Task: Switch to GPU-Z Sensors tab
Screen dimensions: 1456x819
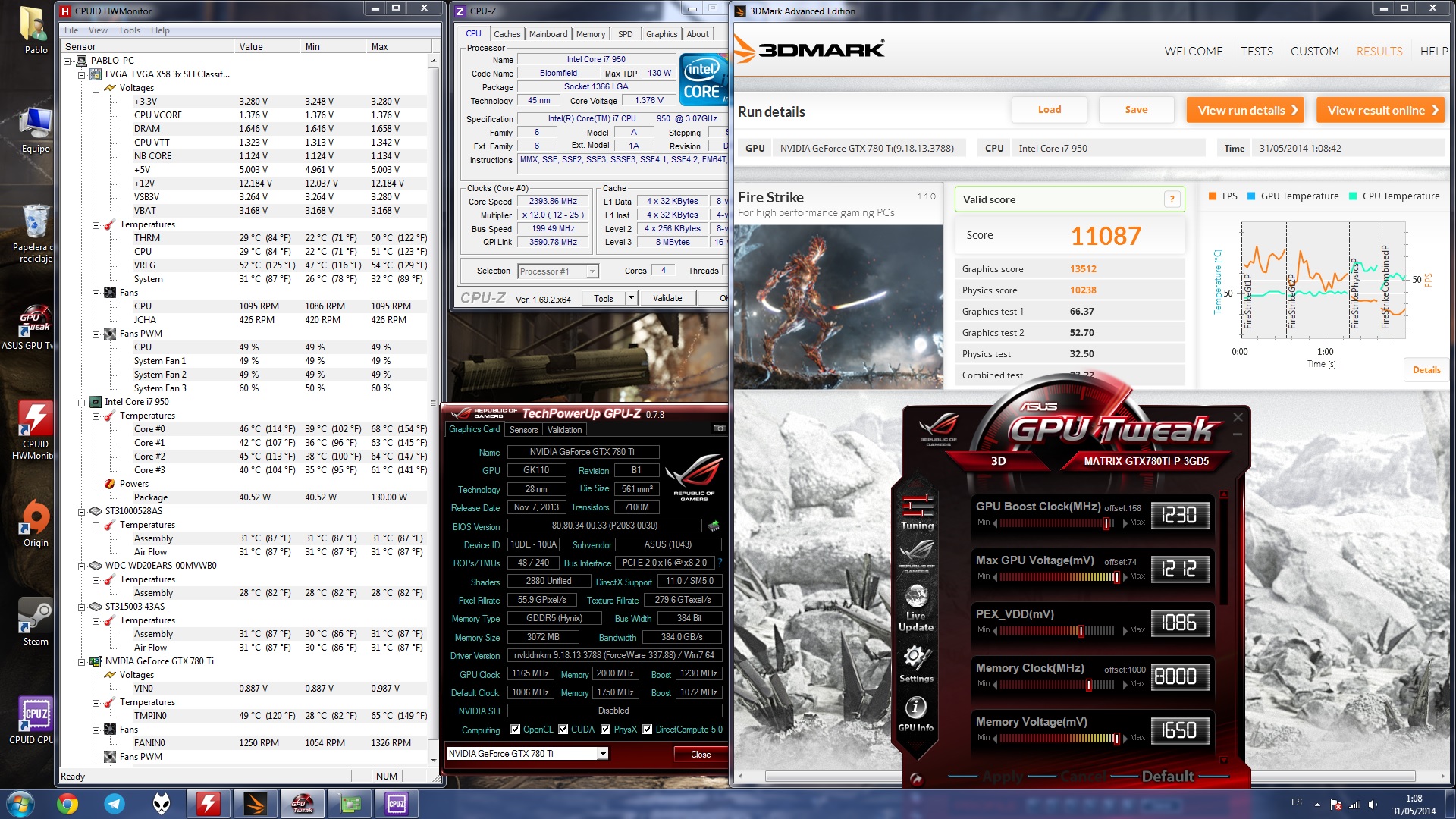Action: click(523, 430)
